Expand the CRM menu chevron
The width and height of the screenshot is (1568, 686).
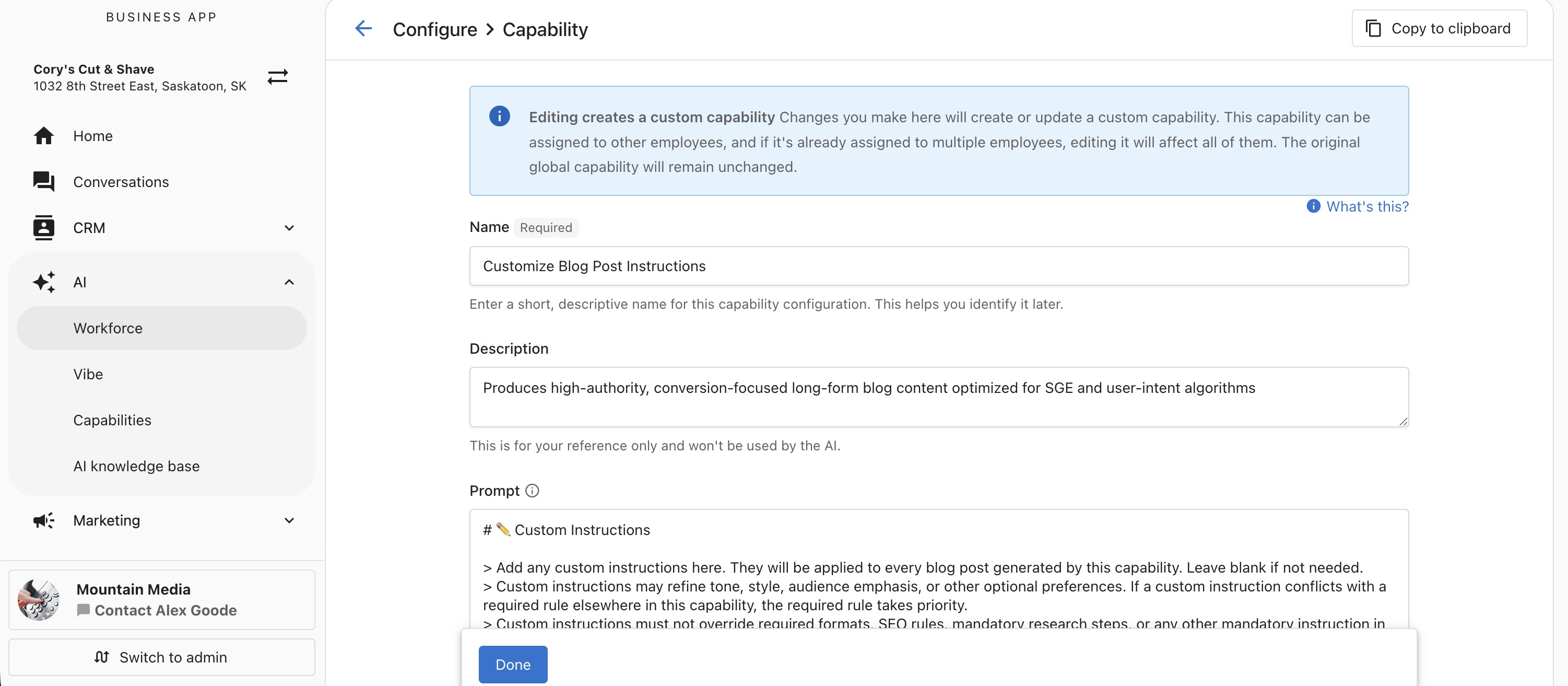(x=289, y=228)
